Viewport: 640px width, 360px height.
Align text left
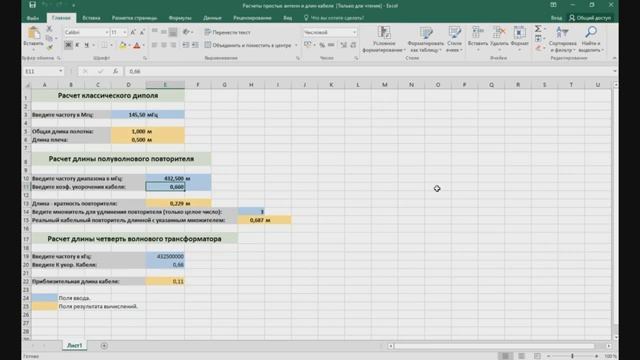[154, 45]
